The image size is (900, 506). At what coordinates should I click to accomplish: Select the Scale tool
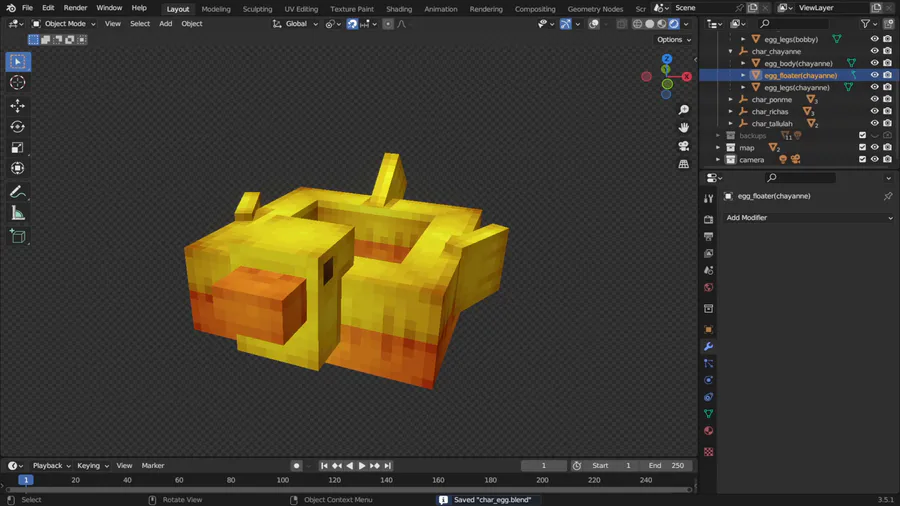pyautogui.click(x=18, y=147)
